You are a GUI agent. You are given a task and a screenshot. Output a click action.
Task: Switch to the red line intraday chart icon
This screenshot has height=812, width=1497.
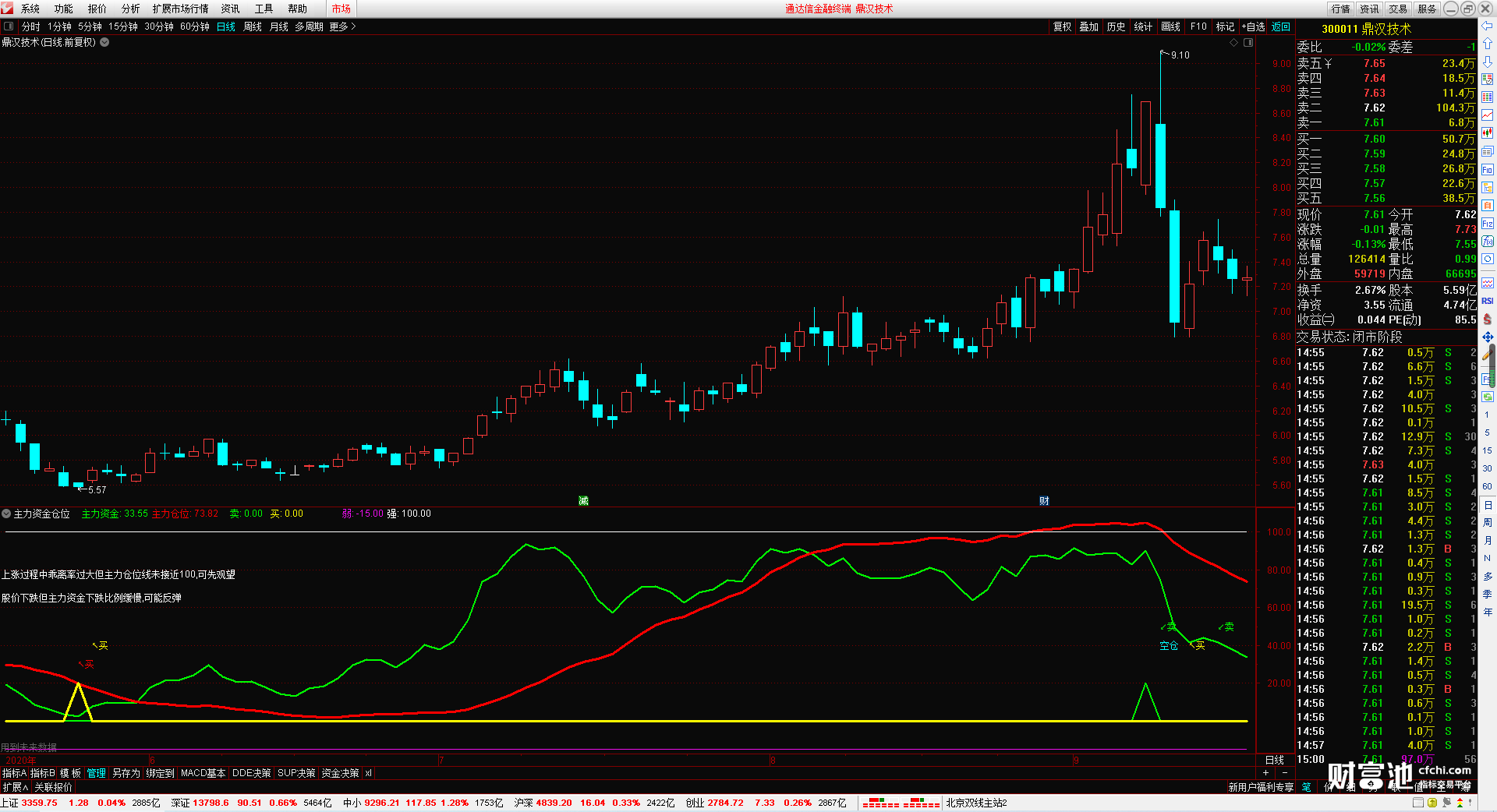click(1488, 115)
